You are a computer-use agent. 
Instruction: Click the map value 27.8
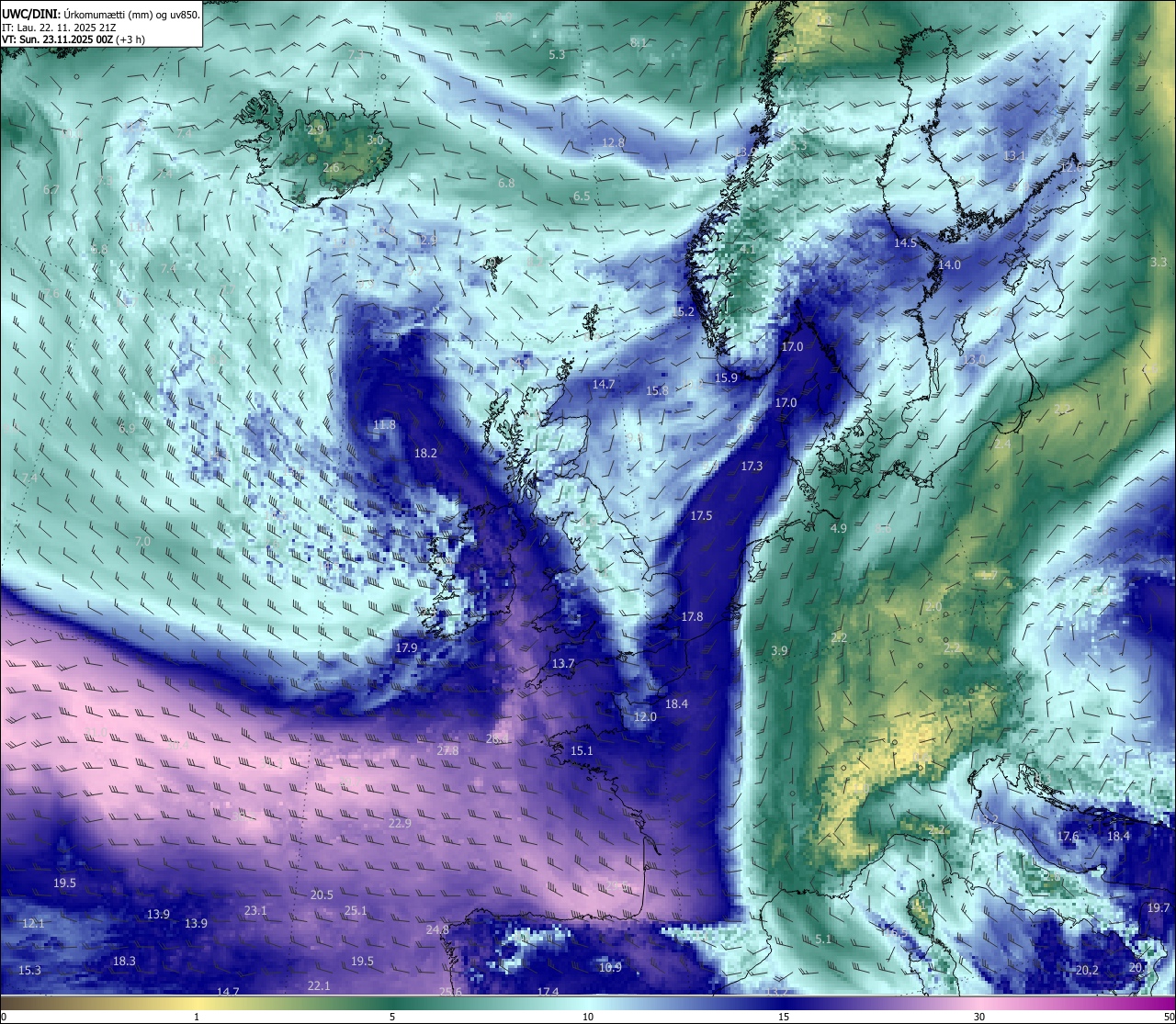point(447,750)
